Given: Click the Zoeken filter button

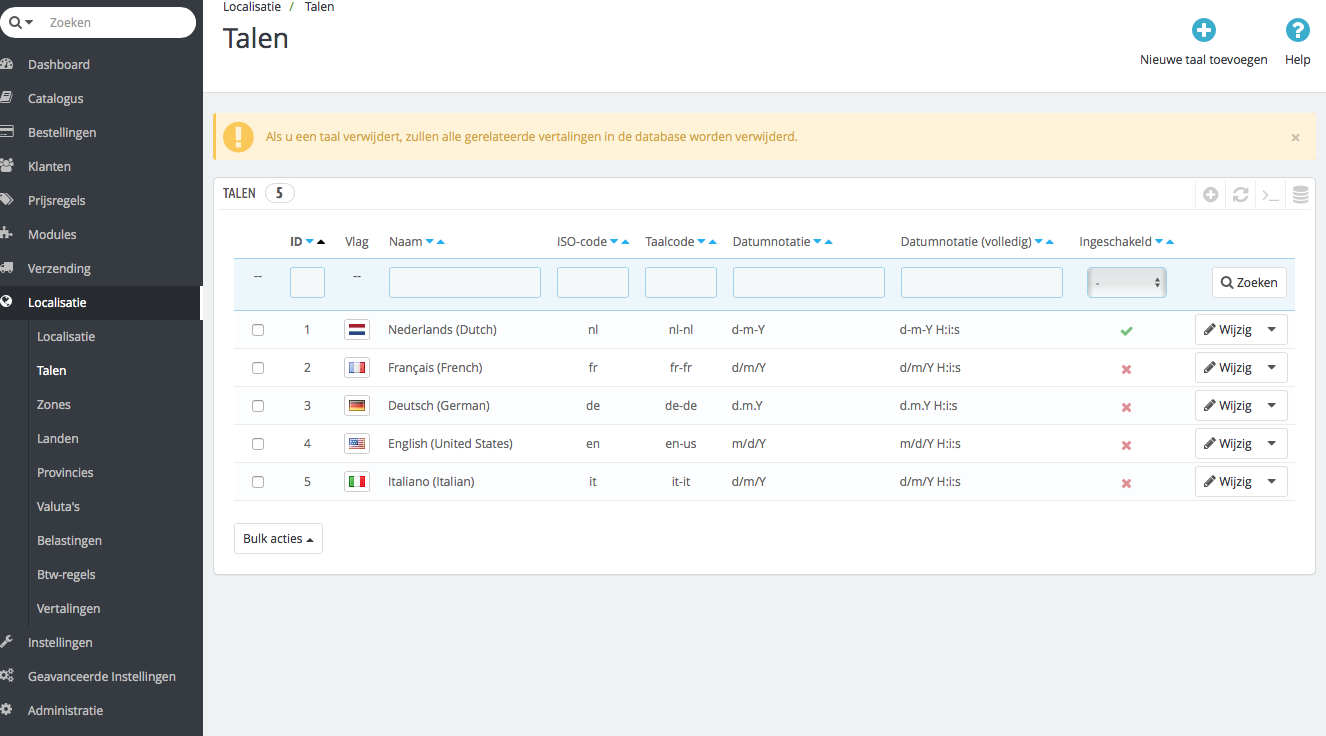Looking at the screenshot, I should coord(1249,283).
